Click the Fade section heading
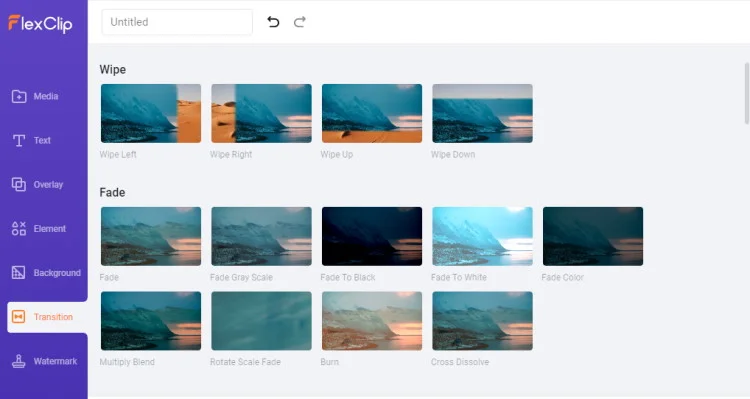Screen dimensions: 750x399 112,192
